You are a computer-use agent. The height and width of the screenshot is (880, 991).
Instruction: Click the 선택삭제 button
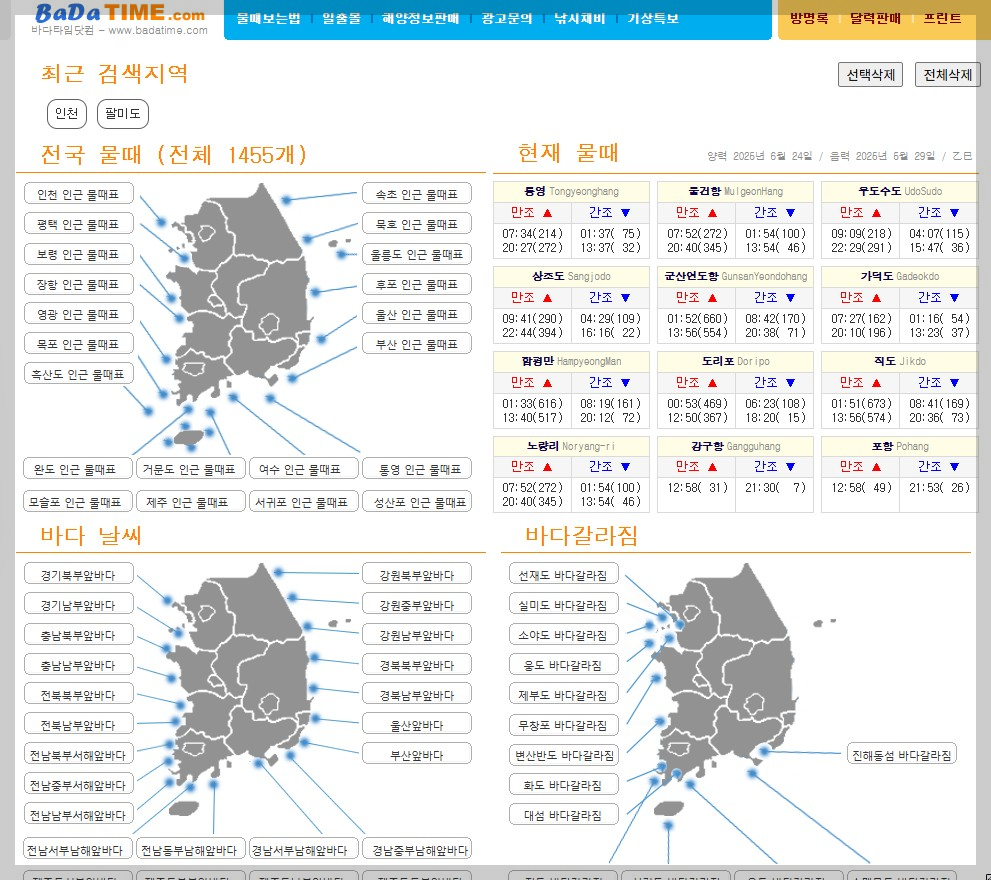pos(869,74)
